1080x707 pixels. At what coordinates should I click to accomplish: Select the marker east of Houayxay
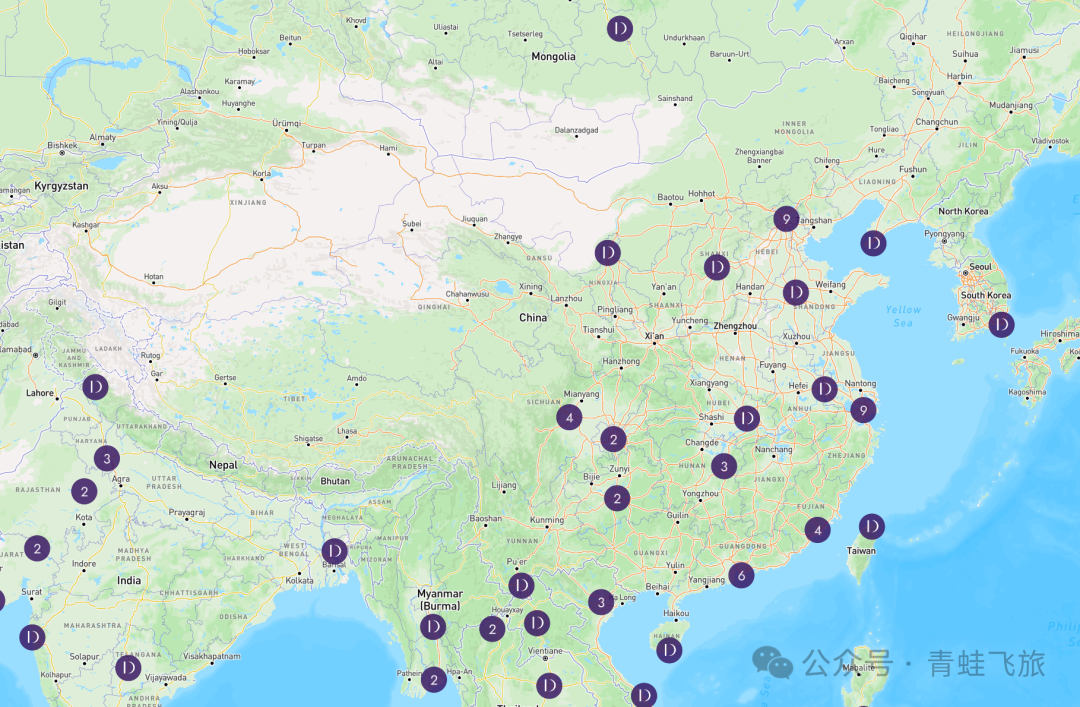click(537, 624)
